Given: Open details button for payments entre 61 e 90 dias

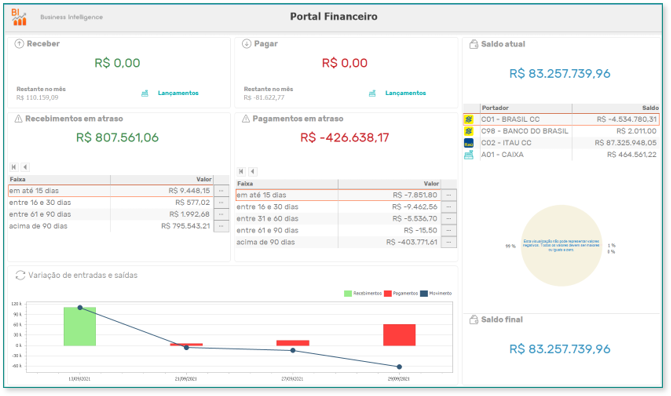Looking at the screenshot, I should coord(448,230).
